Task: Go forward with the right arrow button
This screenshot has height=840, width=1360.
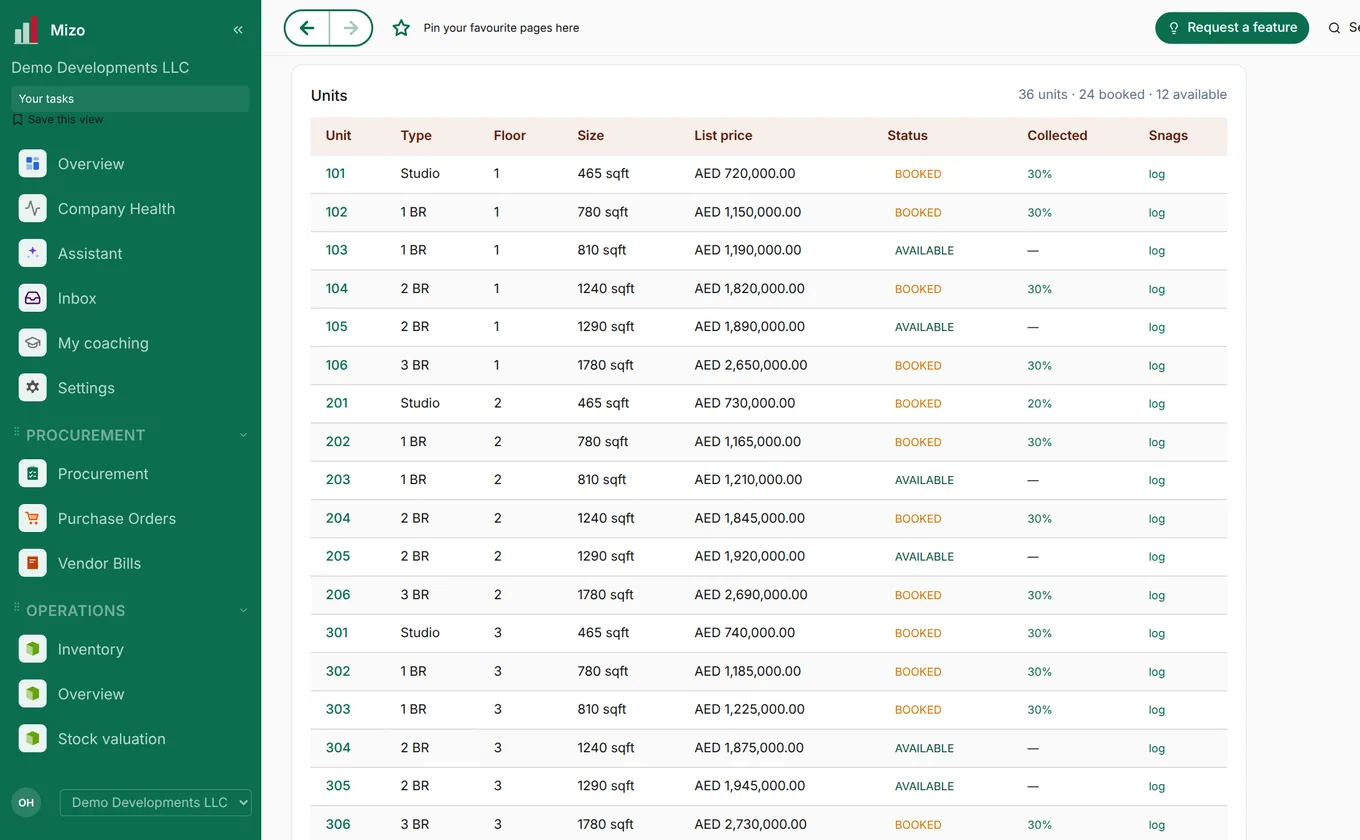Action: [351, 28]
